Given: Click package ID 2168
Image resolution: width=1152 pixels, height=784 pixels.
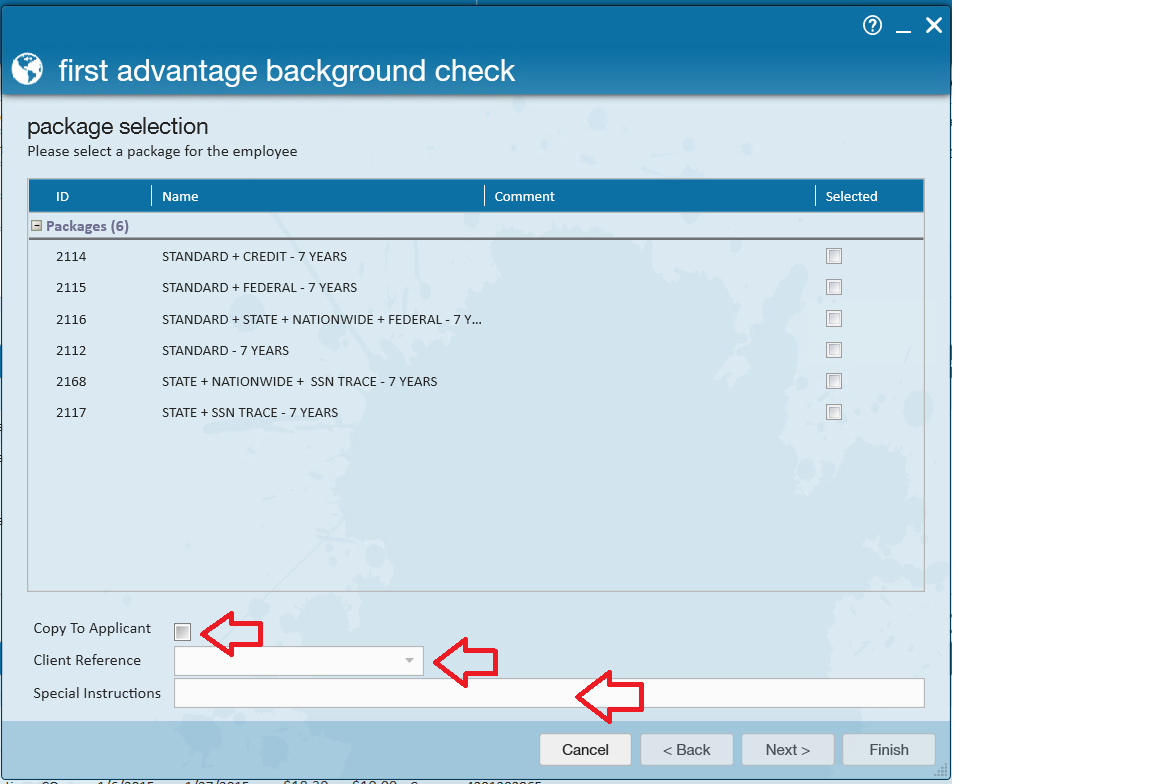Looking at the screenshot, I should [71, 381].
